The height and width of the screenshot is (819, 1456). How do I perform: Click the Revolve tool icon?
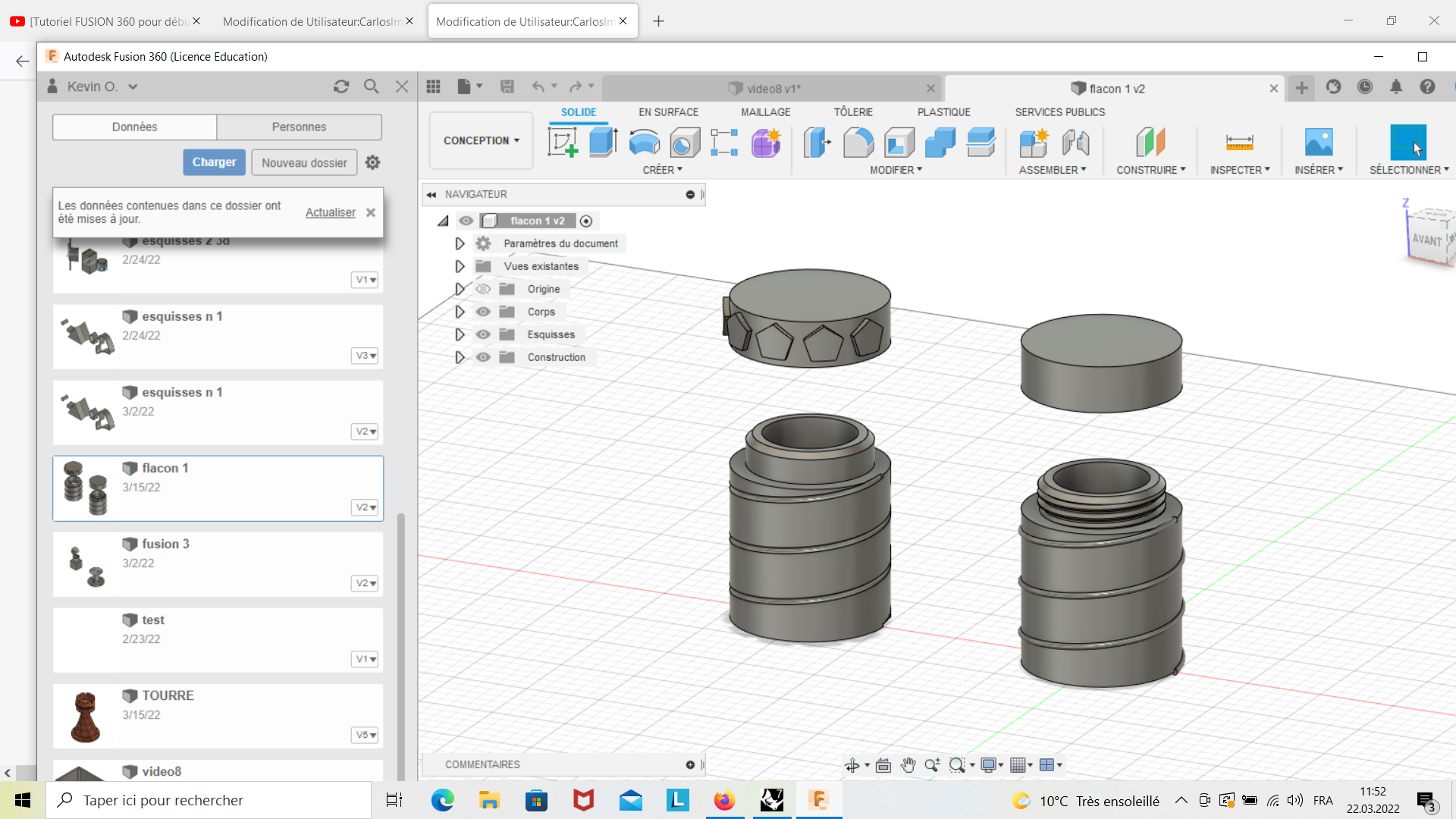point(644,142)
